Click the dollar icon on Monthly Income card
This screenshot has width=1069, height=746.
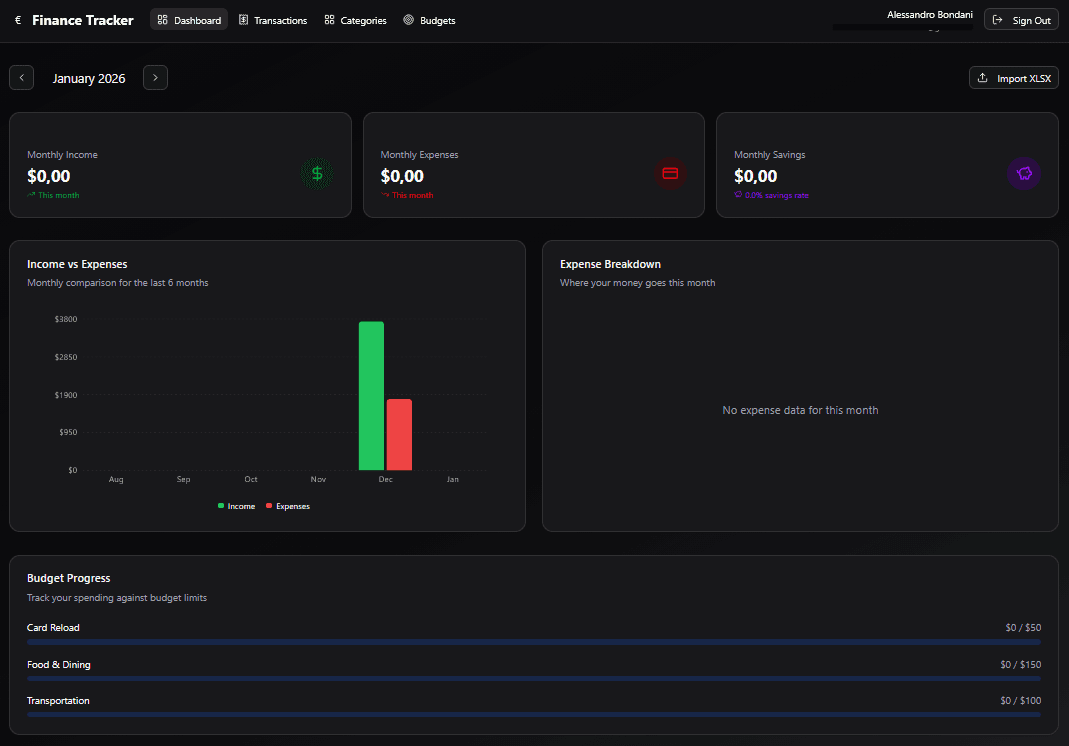pos(317,173)
